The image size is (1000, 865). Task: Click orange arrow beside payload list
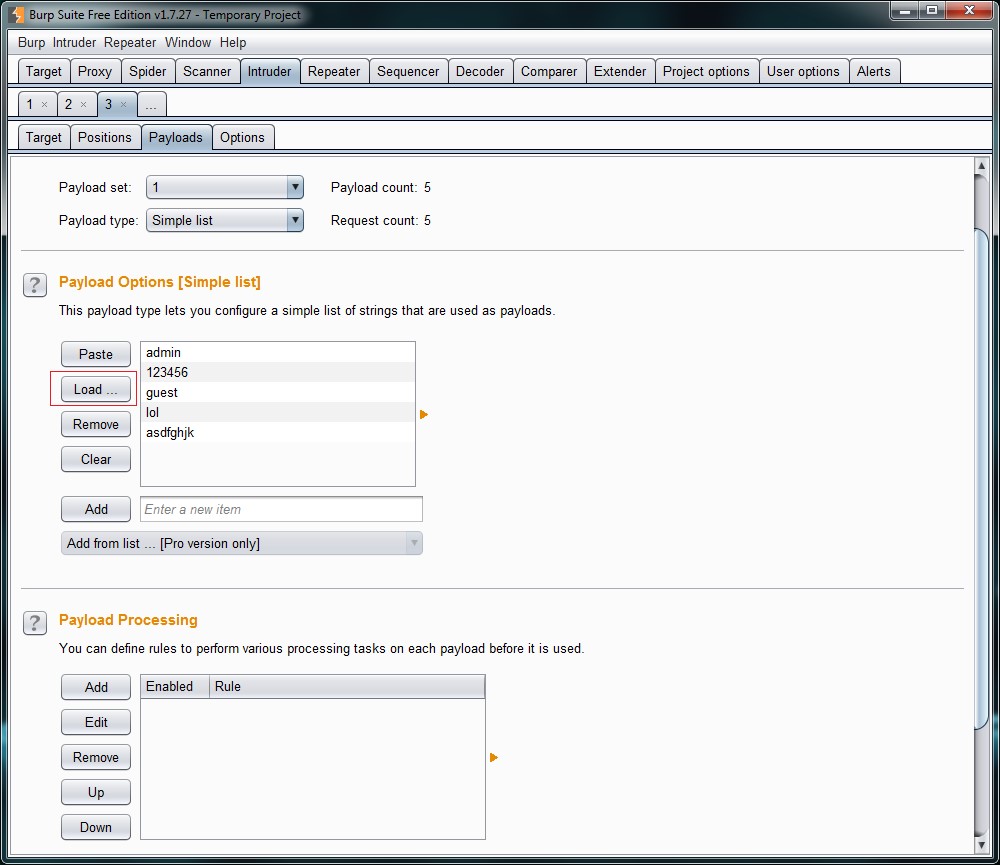(424, 414)
